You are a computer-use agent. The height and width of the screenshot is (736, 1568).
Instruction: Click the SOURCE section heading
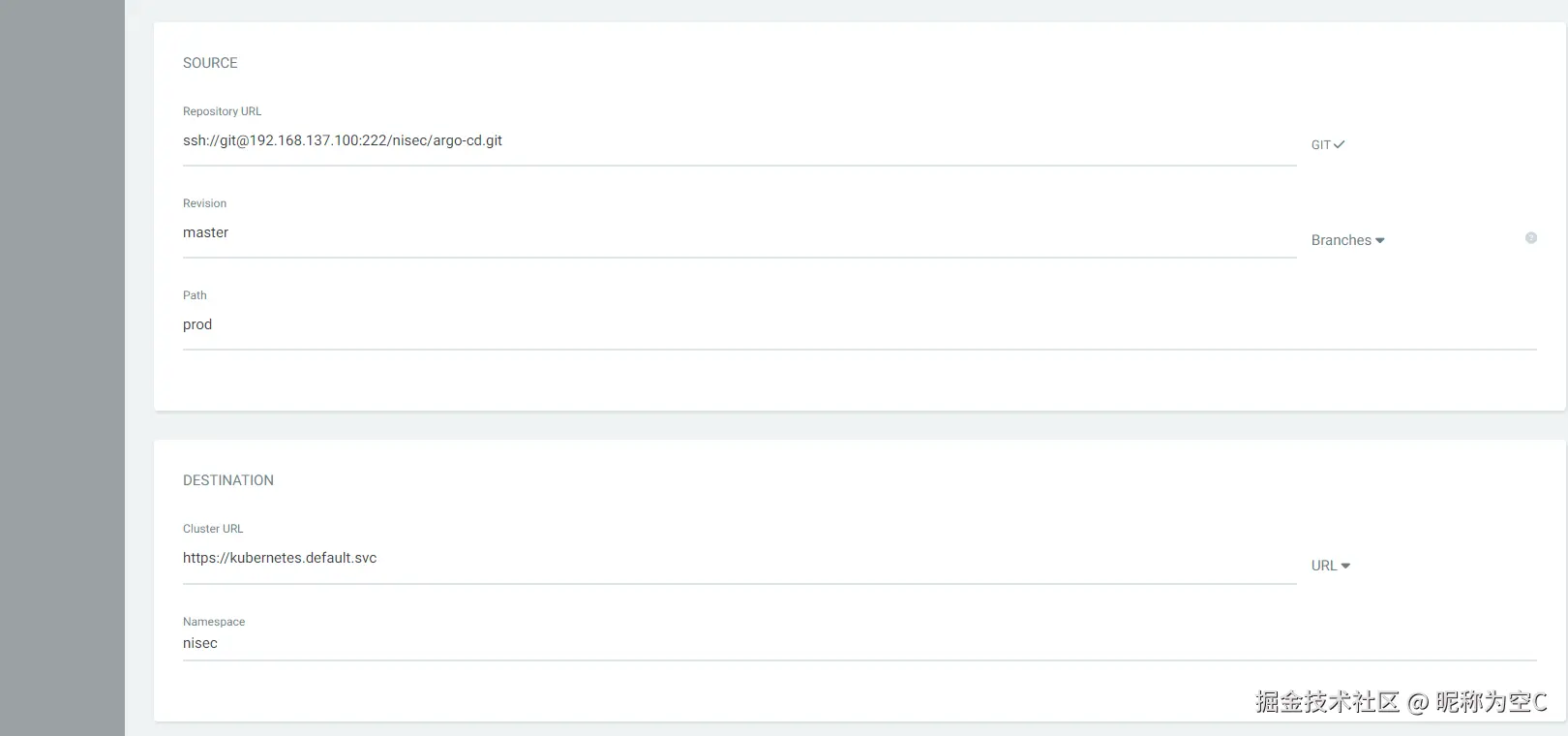pos(210,63)
